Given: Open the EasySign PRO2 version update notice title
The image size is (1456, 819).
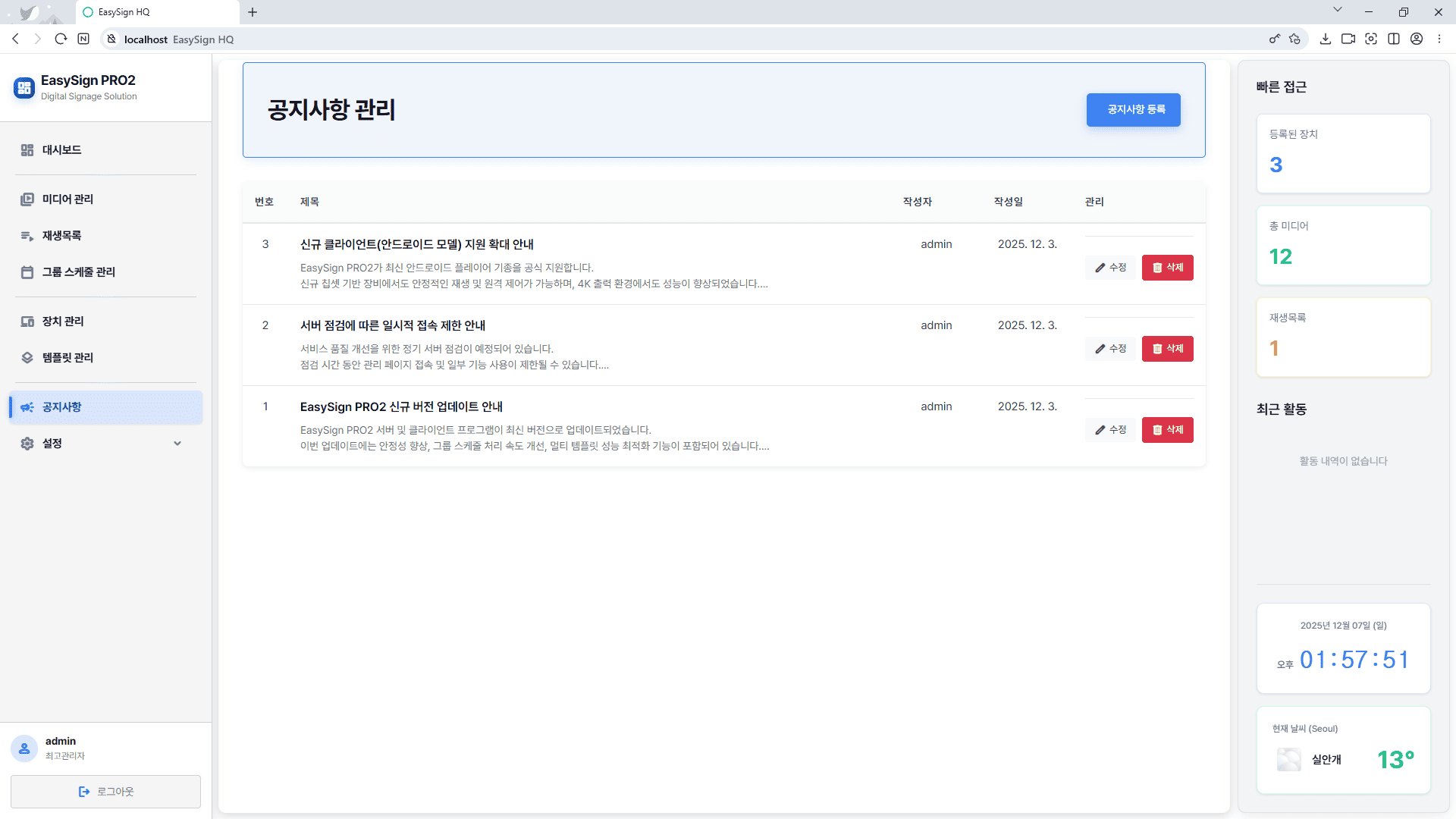Looking at the screenshot, I should pos(401,406).
